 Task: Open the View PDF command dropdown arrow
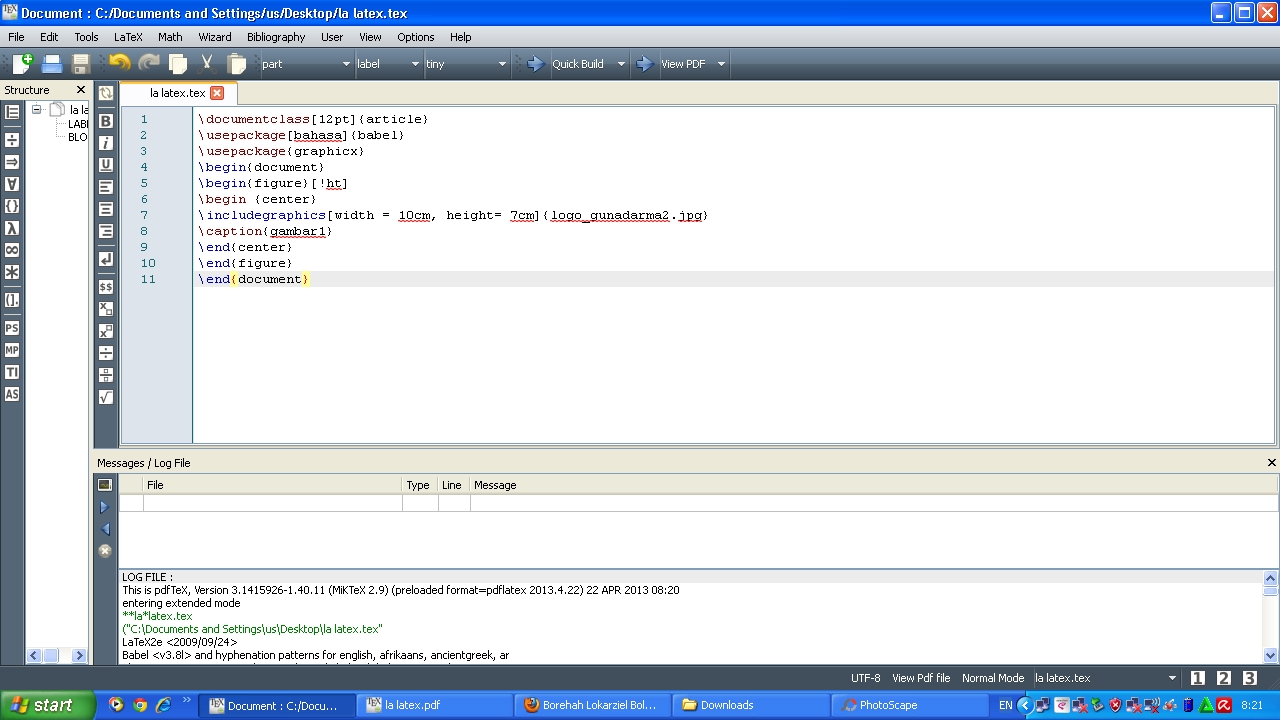[x=721, y=64]
